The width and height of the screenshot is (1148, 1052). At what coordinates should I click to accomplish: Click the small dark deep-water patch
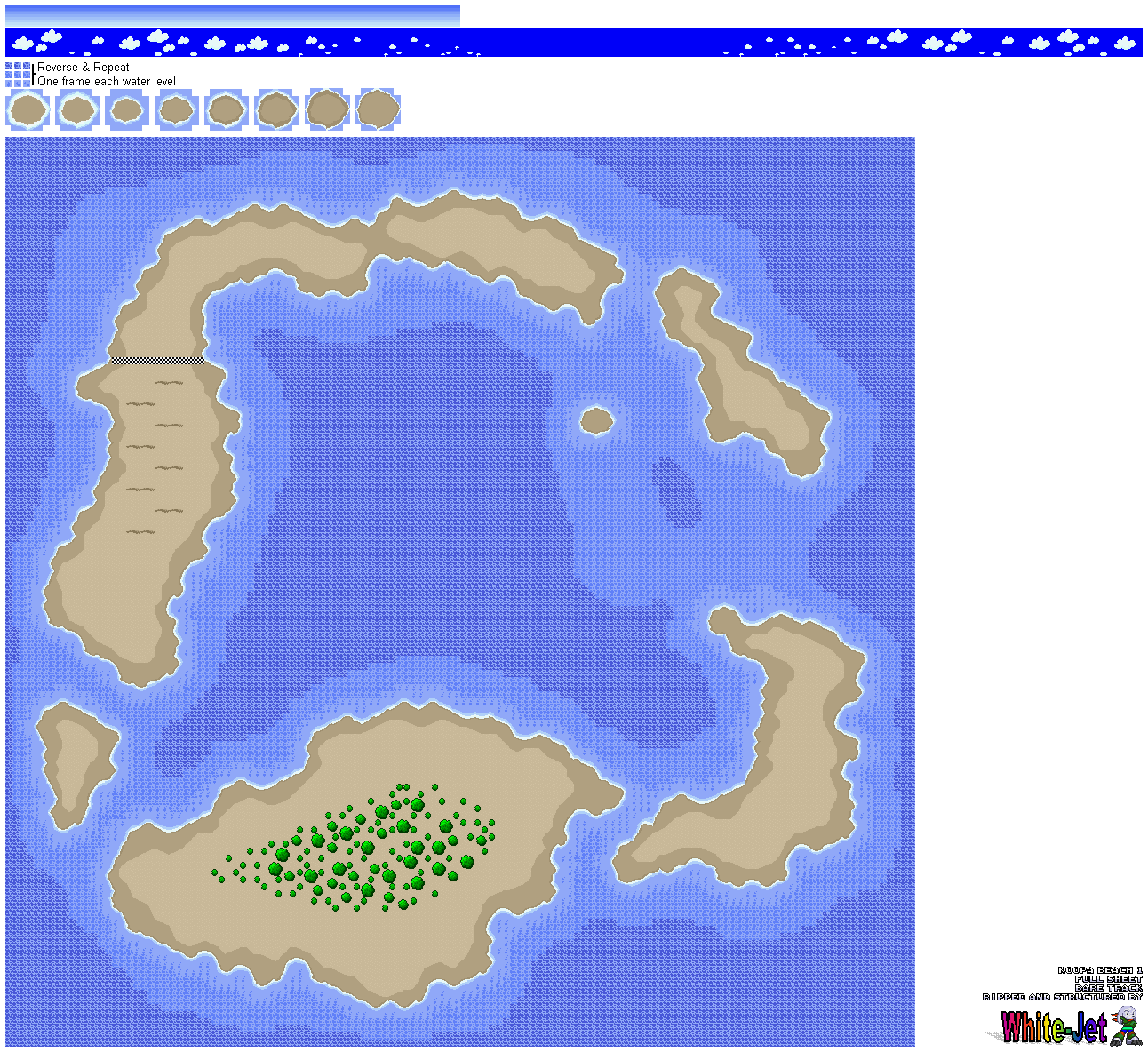coord(676,493)
